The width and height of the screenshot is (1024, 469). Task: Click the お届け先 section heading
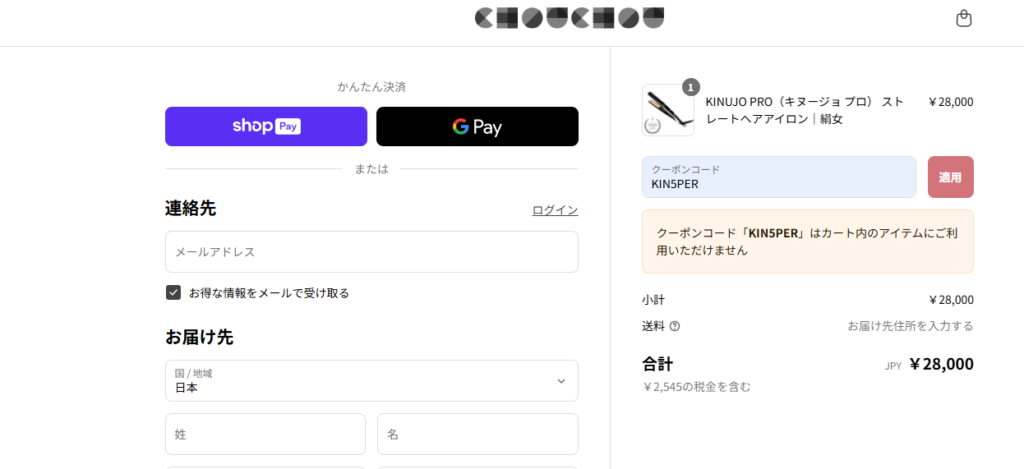point(199,337)
